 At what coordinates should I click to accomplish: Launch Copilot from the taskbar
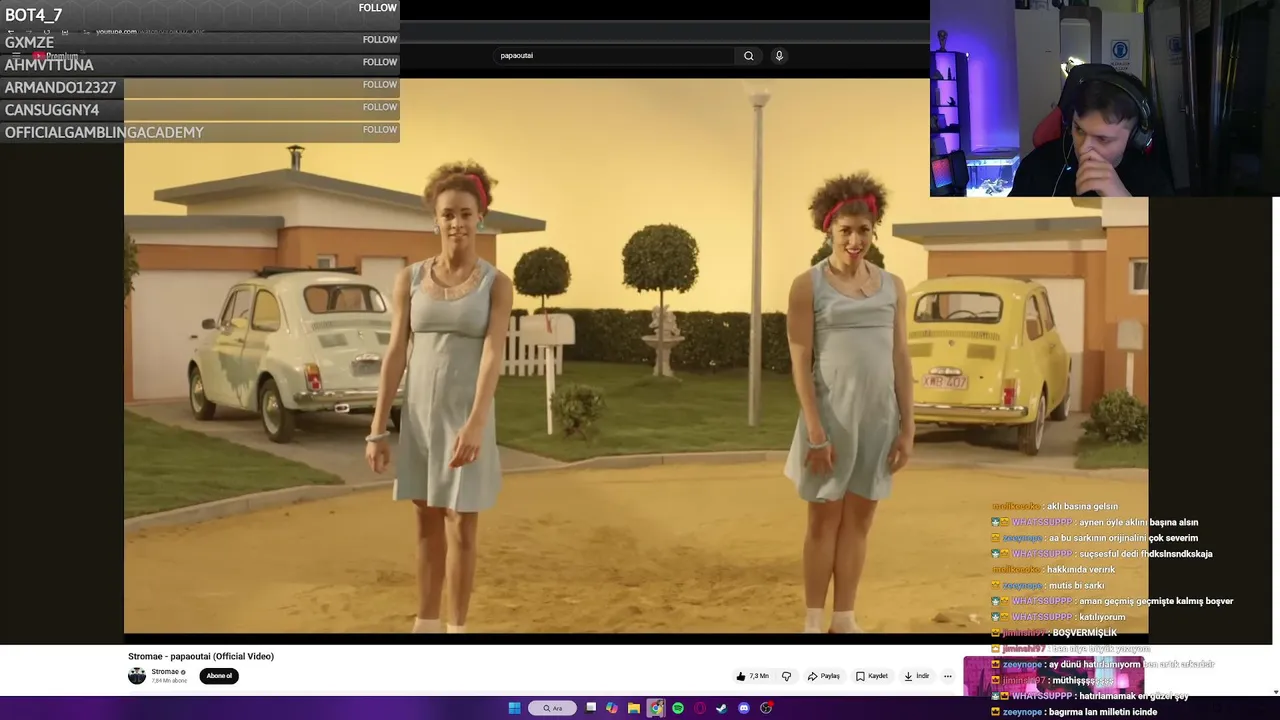[x=612, y=708]
